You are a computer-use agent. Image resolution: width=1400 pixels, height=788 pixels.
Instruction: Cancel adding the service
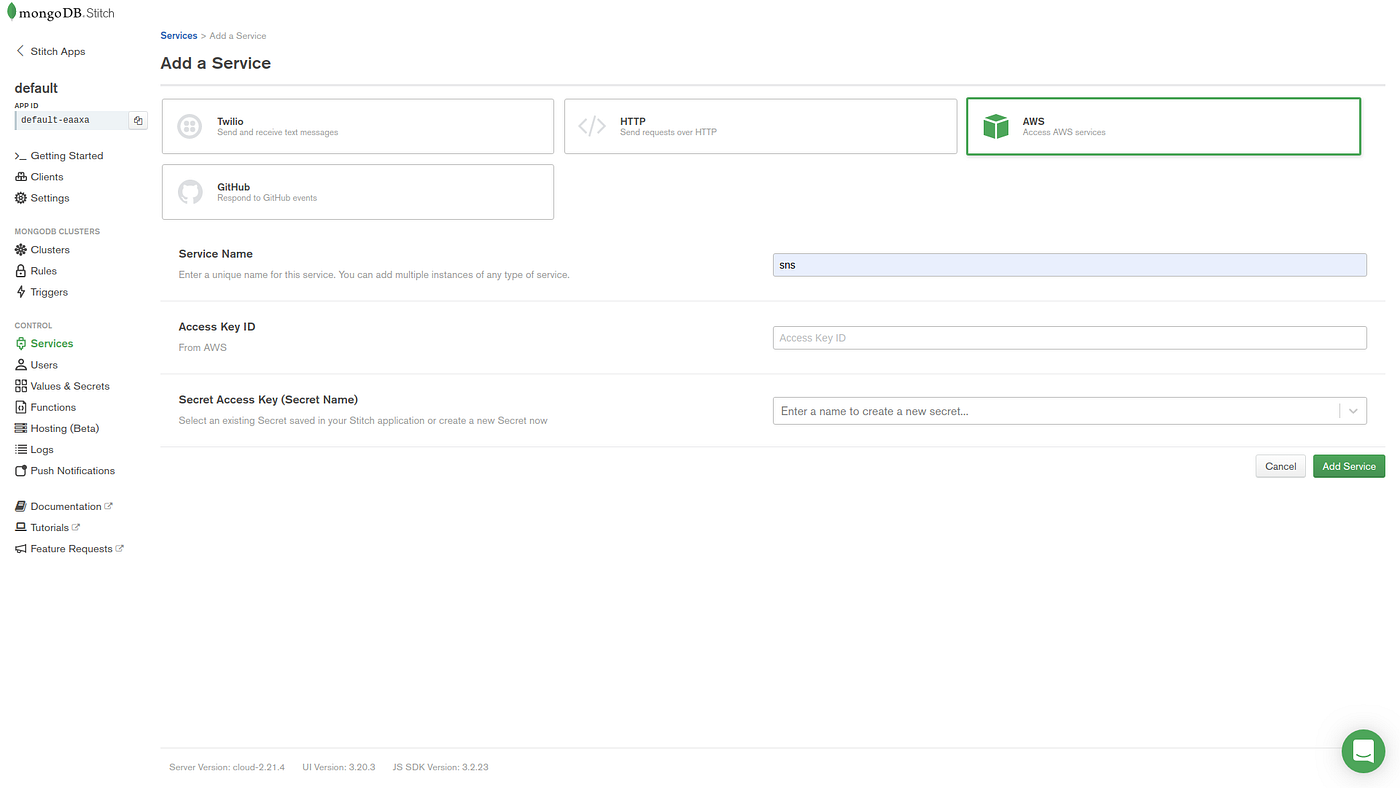1280,465
